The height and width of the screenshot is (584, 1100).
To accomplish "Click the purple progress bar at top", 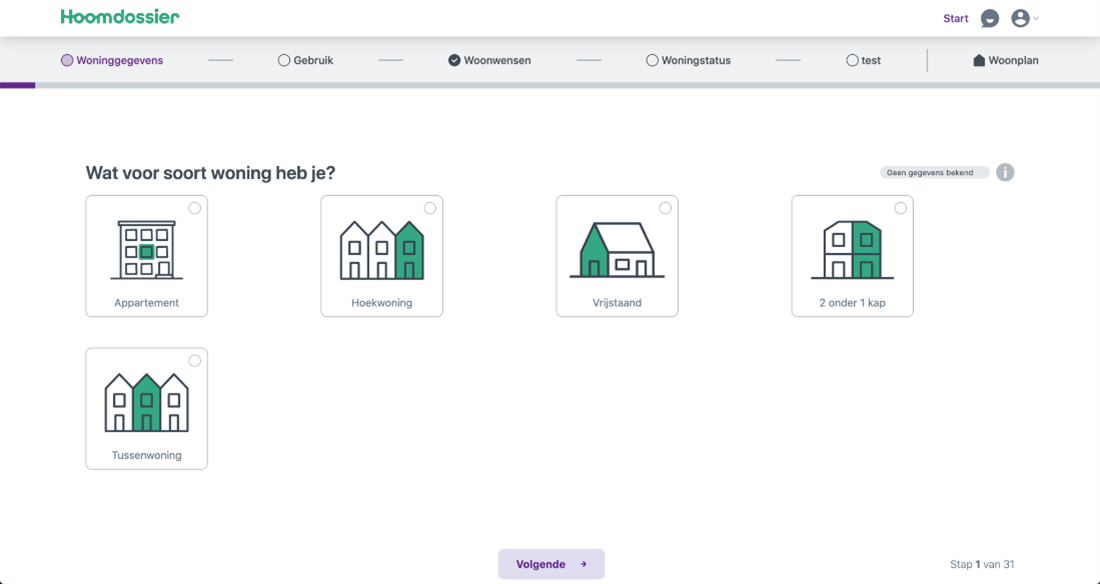I will 18,85.
